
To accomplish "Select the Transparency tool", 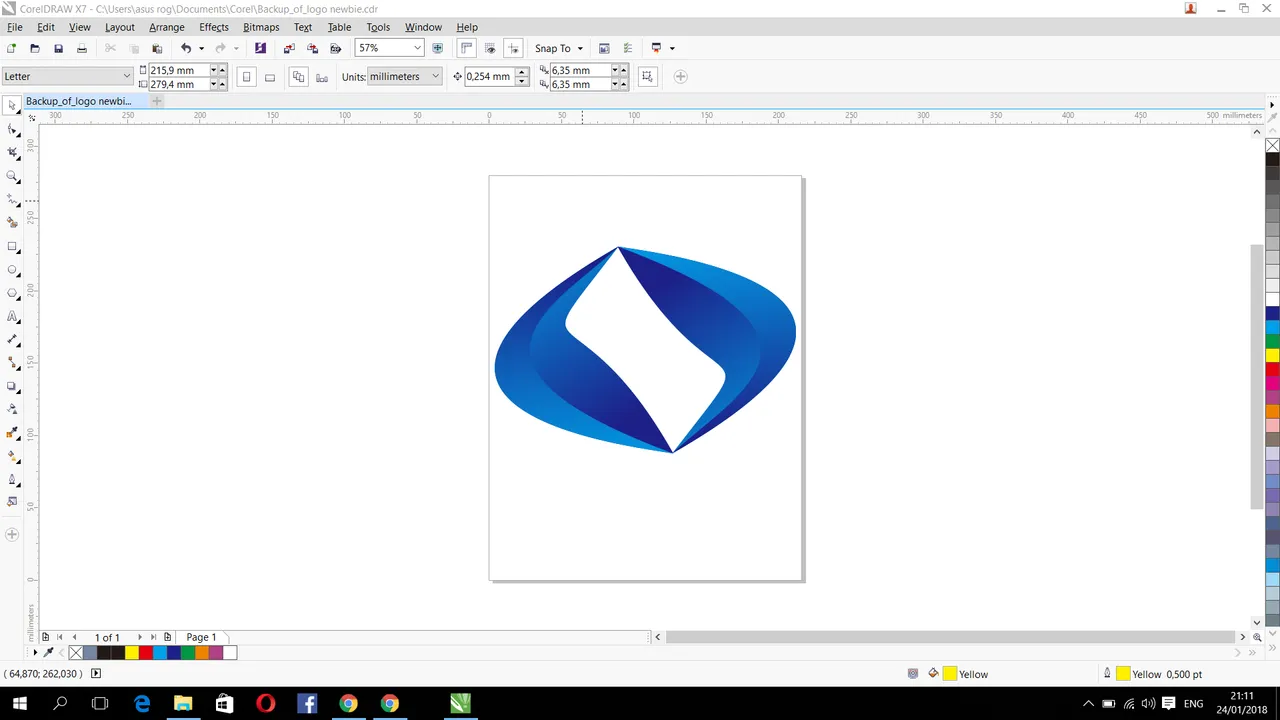I will click(12, 409).
